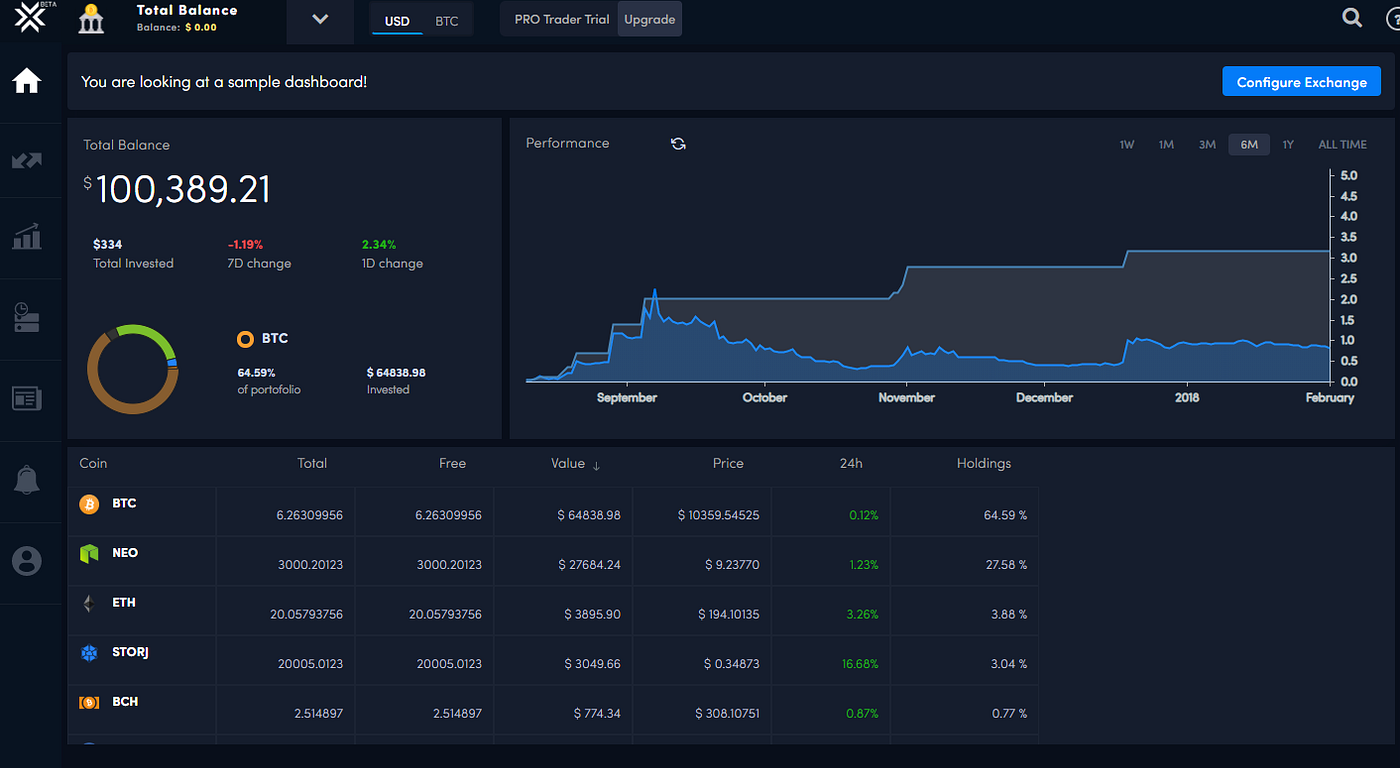Refresh the Performance chart
The height and width of the screenshot is (768, 1400).
[x=678, y=144]
